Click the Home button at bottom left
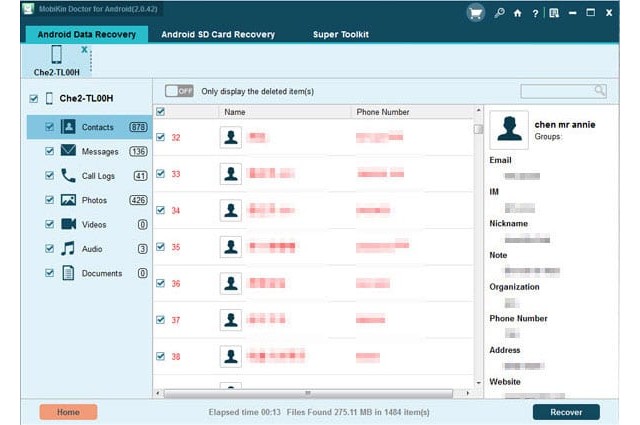Image resolution: width=640 pixels, height=425 pixels. pos(68,412)
